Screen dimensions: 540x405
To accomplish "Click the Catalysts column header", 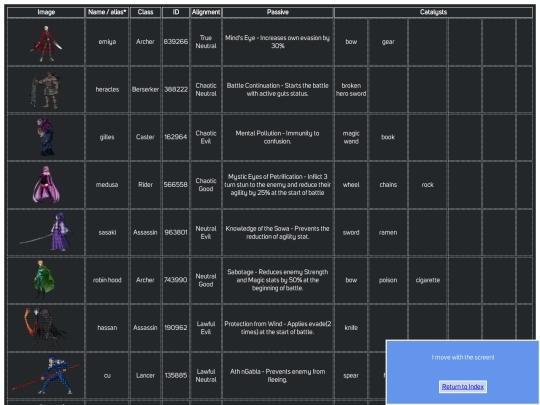I will (433, 12).
